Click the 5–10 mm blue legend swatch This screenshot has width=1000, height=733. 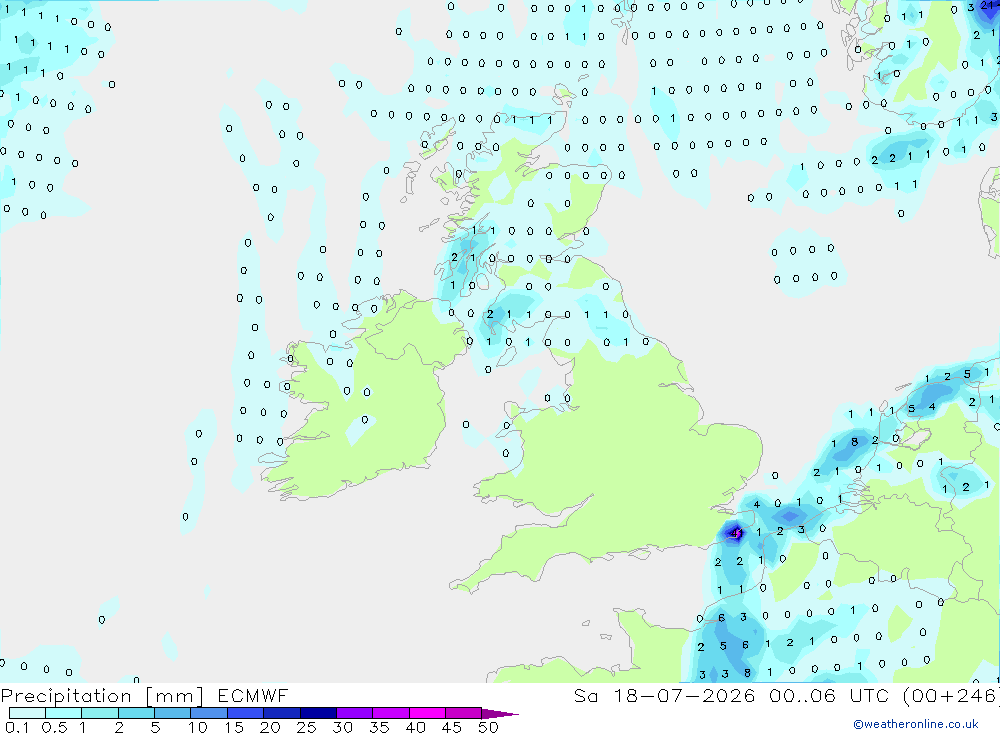pyautogui.click(x=173, y=713)
